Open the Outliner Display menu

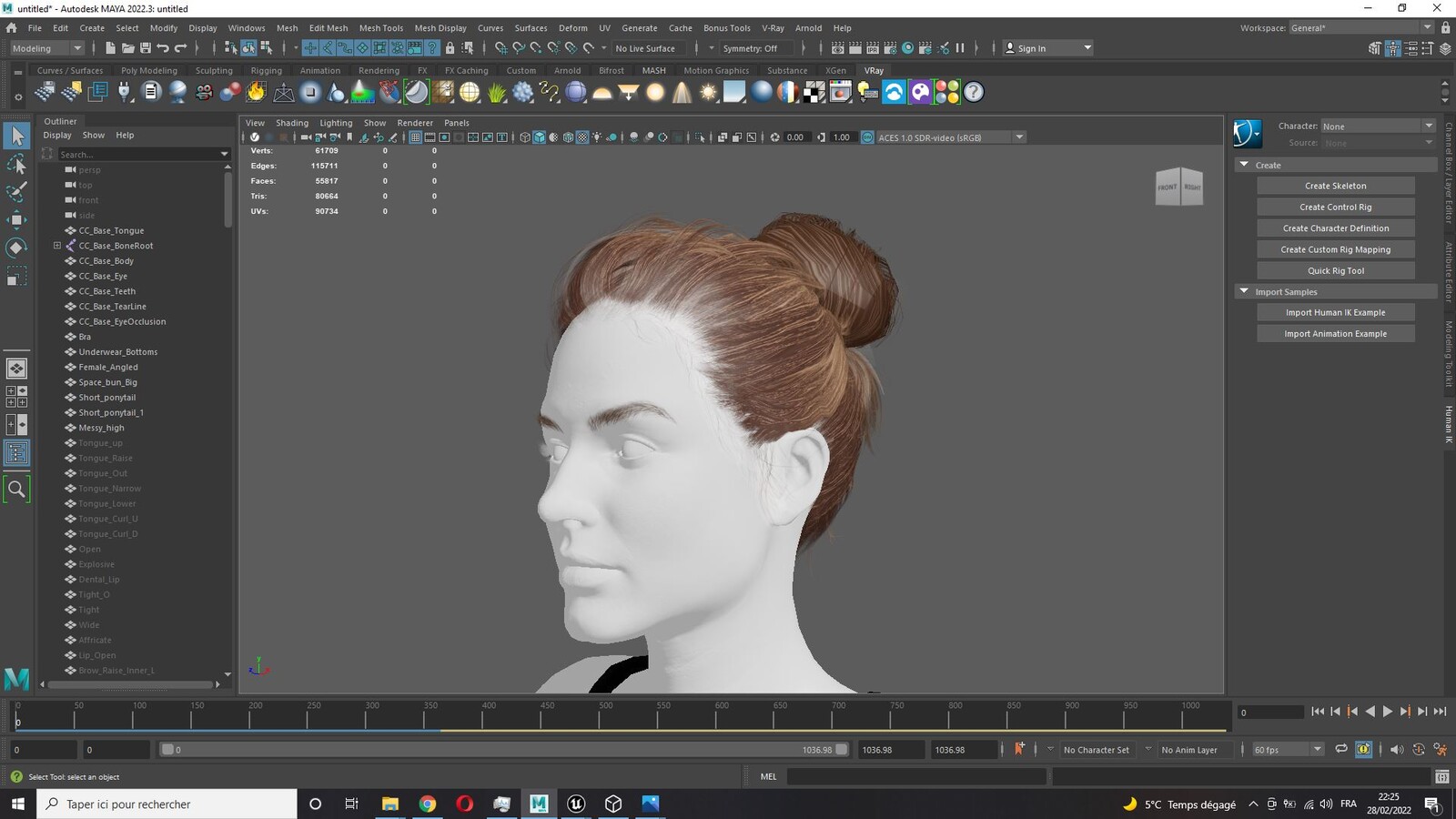pos(57,135)
